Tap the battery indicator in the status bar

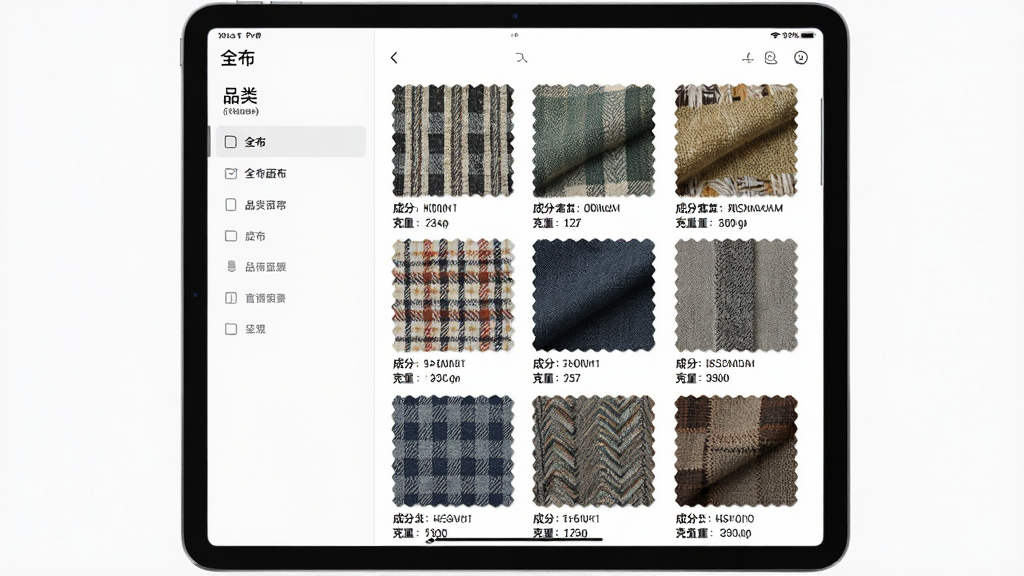[808, 35]
